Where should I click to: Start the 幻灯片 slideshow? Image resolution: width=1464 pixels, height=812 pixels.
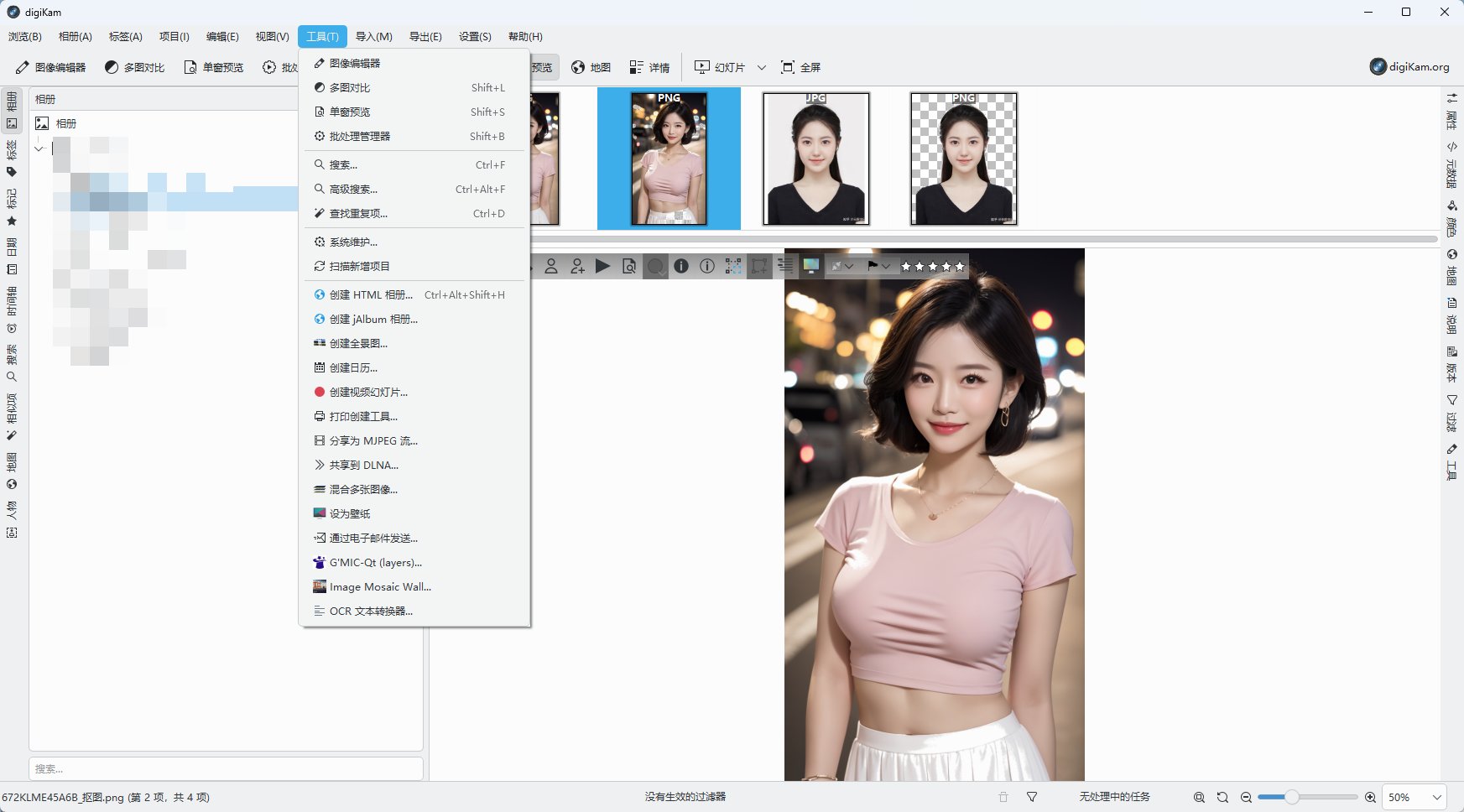(720, 67)
